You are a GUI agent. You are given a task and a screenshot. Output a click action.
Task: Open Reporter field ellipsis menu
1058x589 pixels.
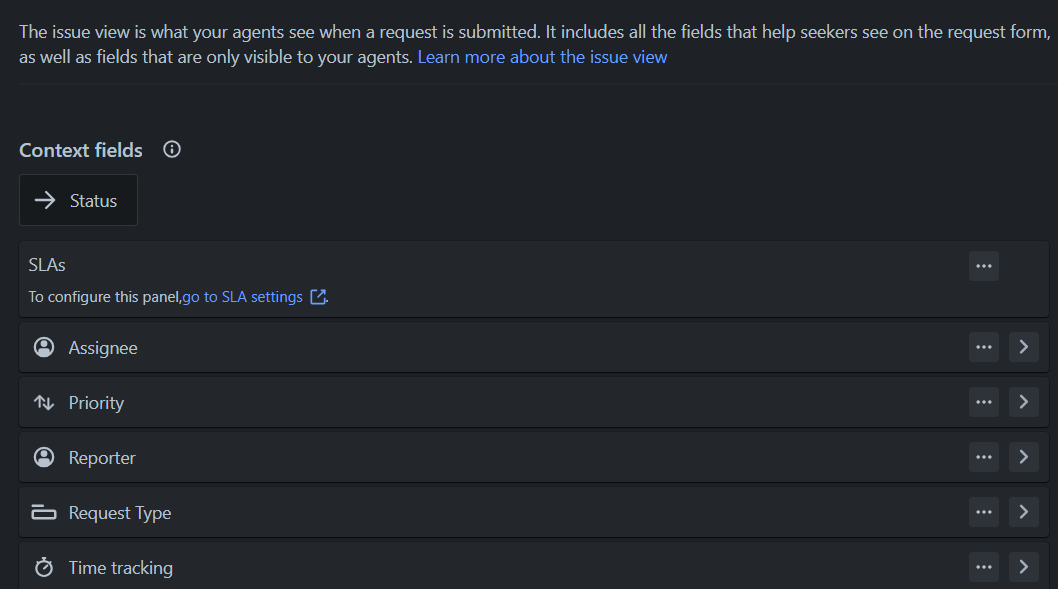[984, 457]
